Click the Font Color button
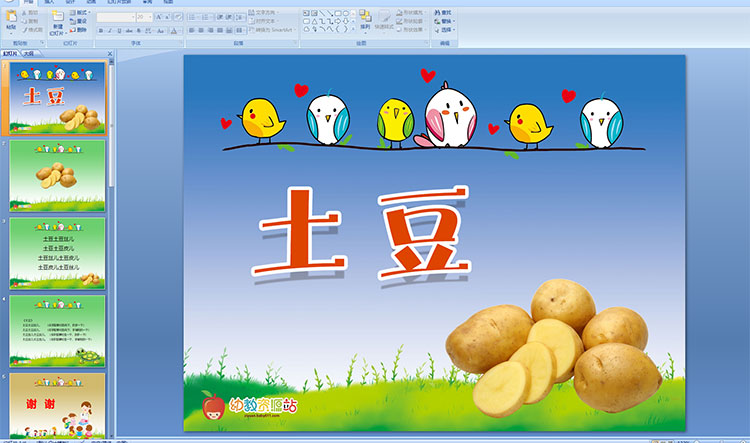The height and width of the screenshot is (443, 750). pyautogui.click(x=172, y=31)
